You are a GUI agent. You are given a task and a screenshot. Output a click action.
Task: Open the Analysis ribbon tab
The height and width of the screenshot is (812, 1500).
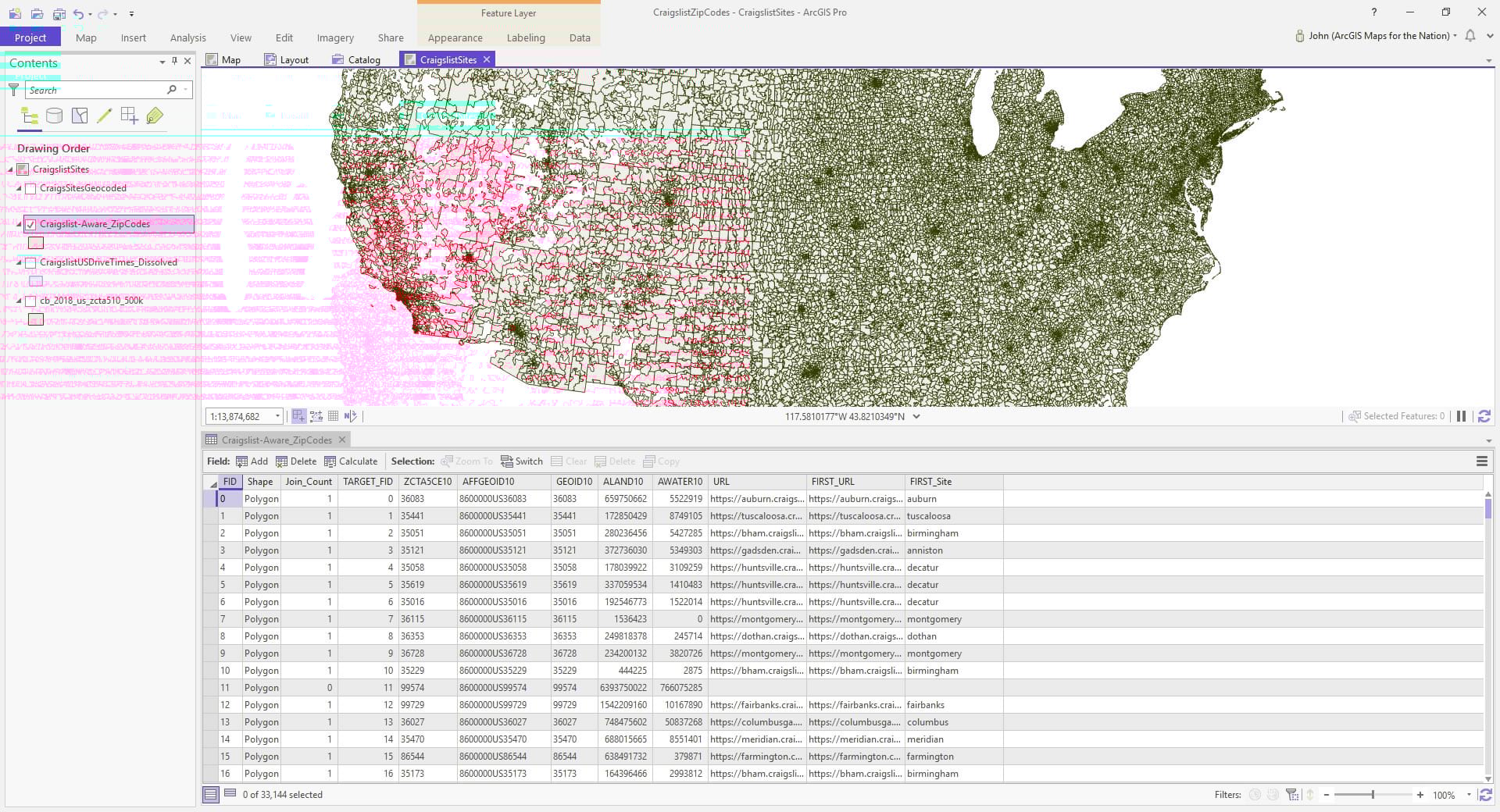[x=188, y=37]
